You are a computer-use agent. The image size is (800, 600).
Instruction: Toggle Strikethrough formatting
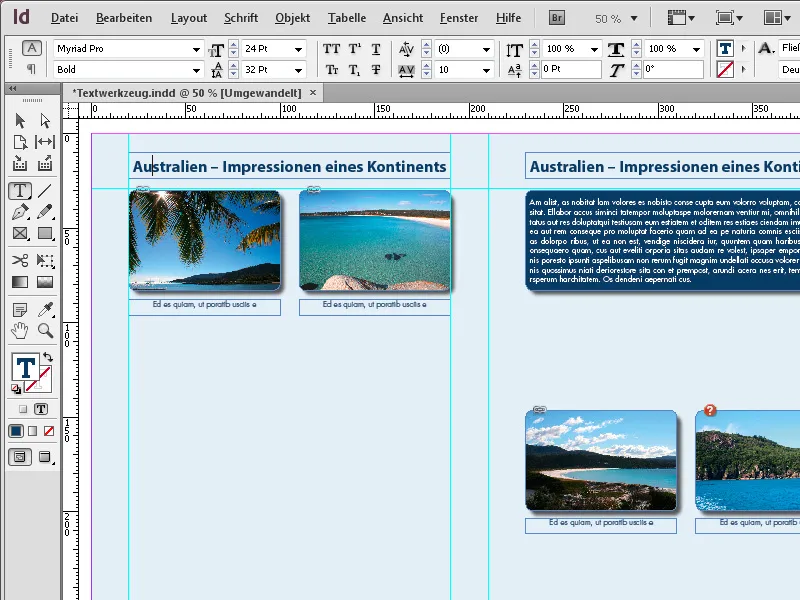[376, 70]
